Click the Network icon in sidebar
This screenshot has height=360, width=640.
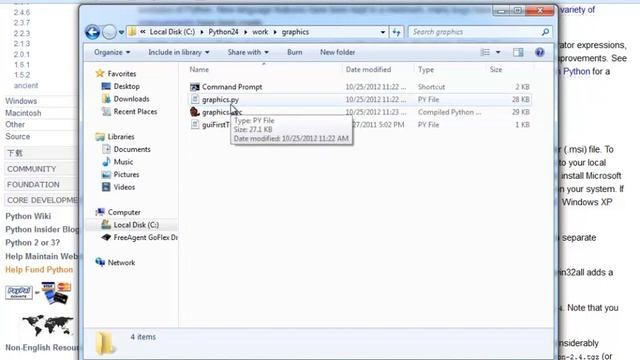(x=100, y=262)
